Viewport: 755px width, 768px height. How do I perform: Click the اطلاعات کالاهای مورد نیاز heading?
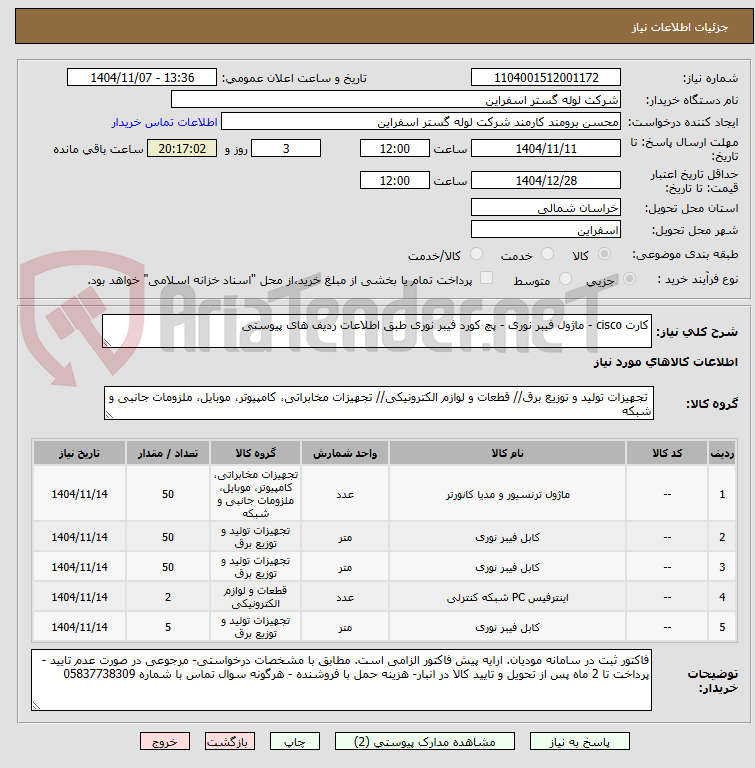(x=666, y=362)
